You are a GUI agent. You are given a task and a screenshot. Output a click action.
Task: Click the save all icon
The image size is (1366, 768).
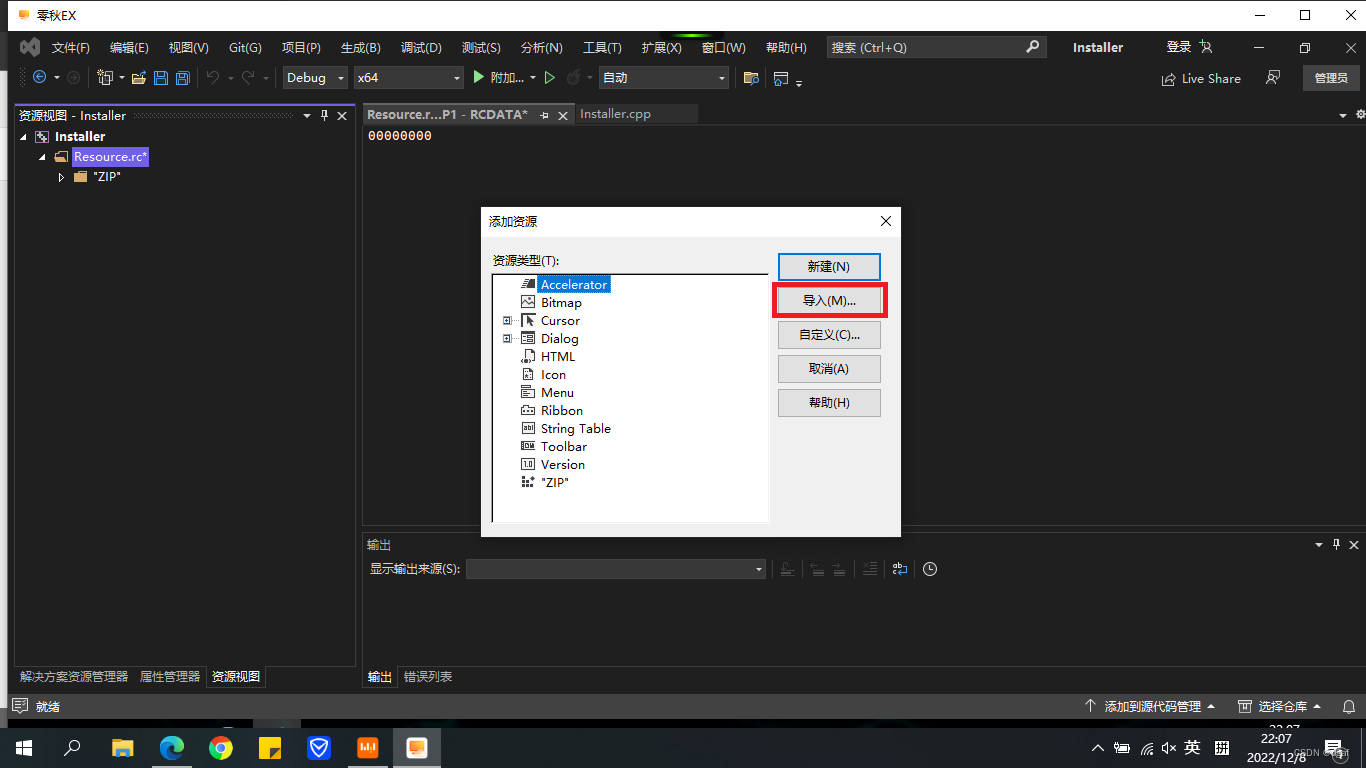coord(182,77)
